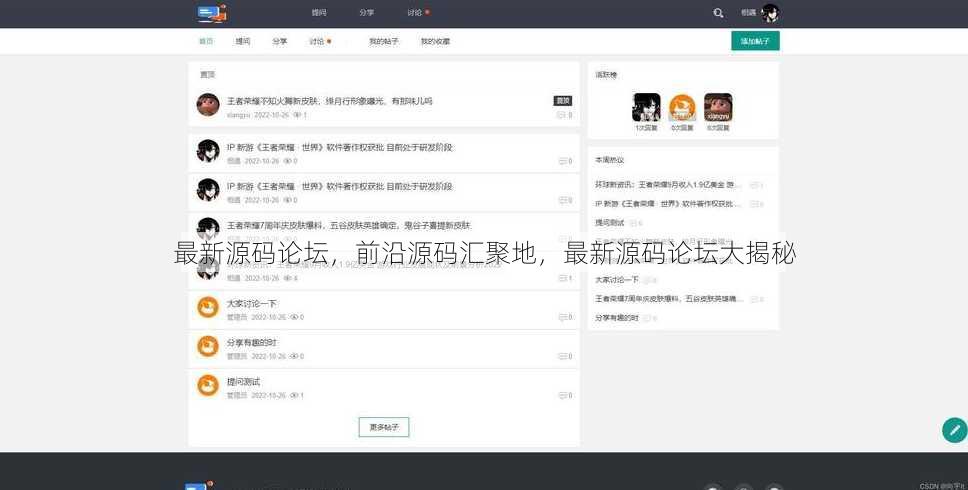Select 提问 tab in white sub-navigation
The height and width of the screenshot is (490, 968).
coord(243,41)
